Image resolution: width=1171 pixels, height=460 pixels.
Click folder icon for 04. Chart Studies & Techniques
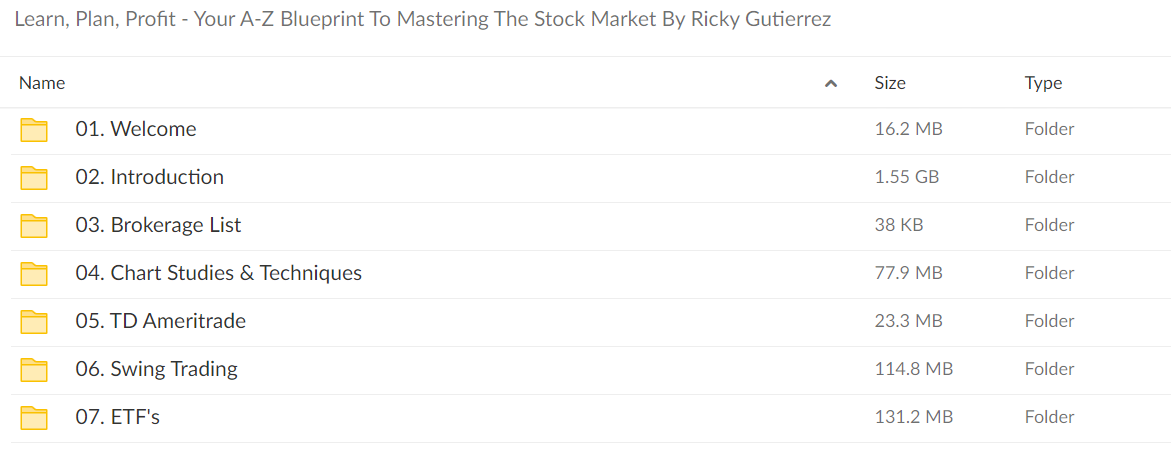pyautogui.click(x=34, y=273)
